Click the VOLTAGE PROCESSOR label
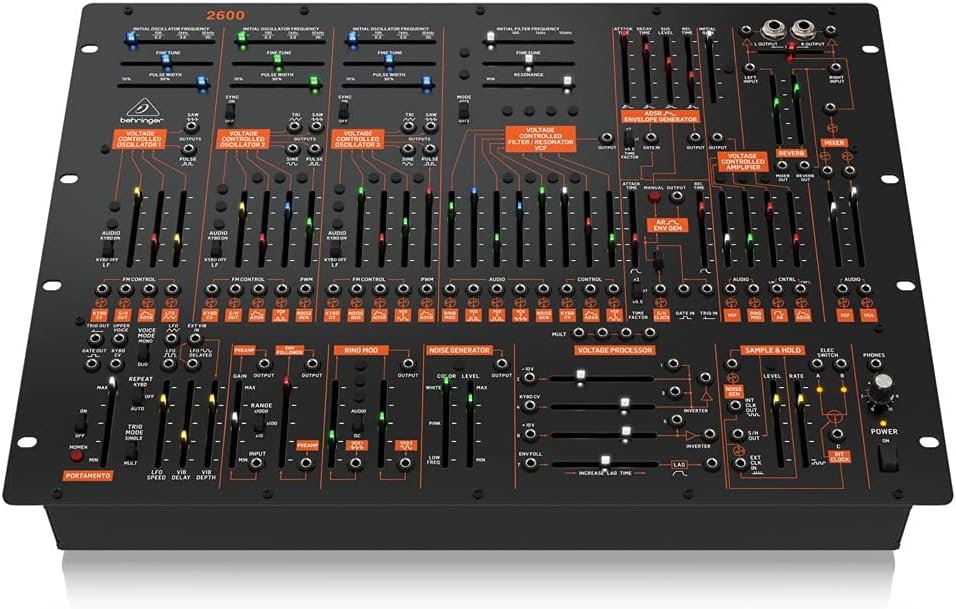 (614, 350)
